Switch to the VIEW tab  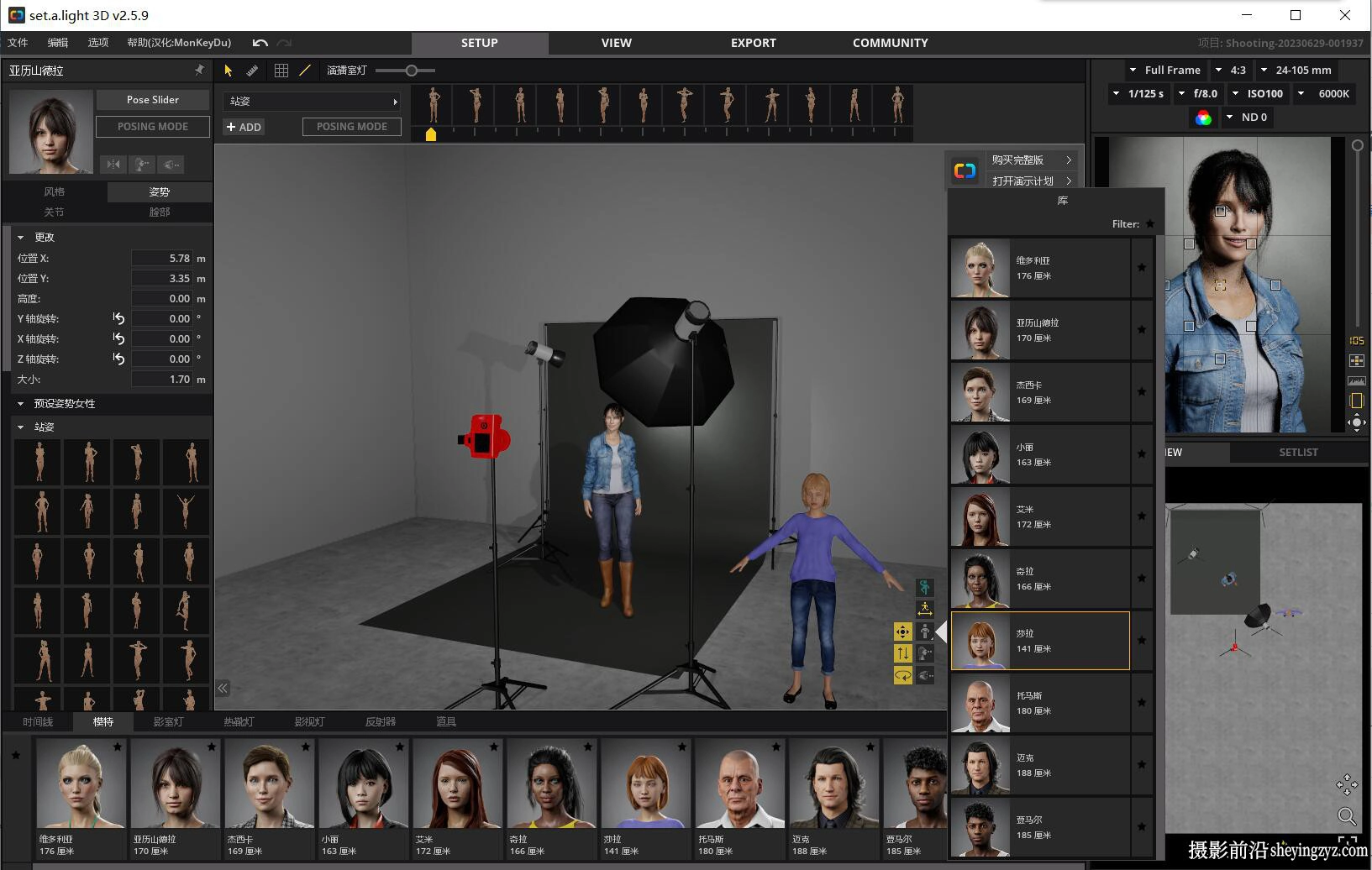tap(617, 43)
